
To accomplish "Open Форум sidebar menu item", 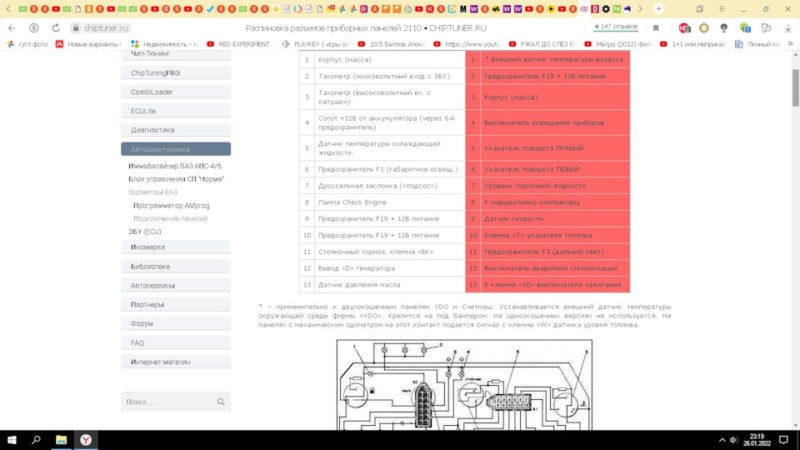I will [x=176, y=323].
